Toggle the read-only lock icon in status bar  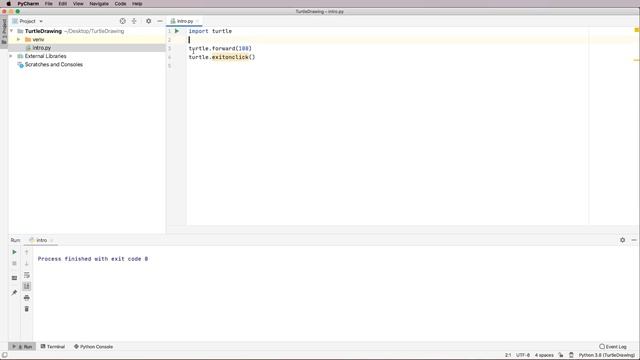pyautogui.click(x=561, y=355)
